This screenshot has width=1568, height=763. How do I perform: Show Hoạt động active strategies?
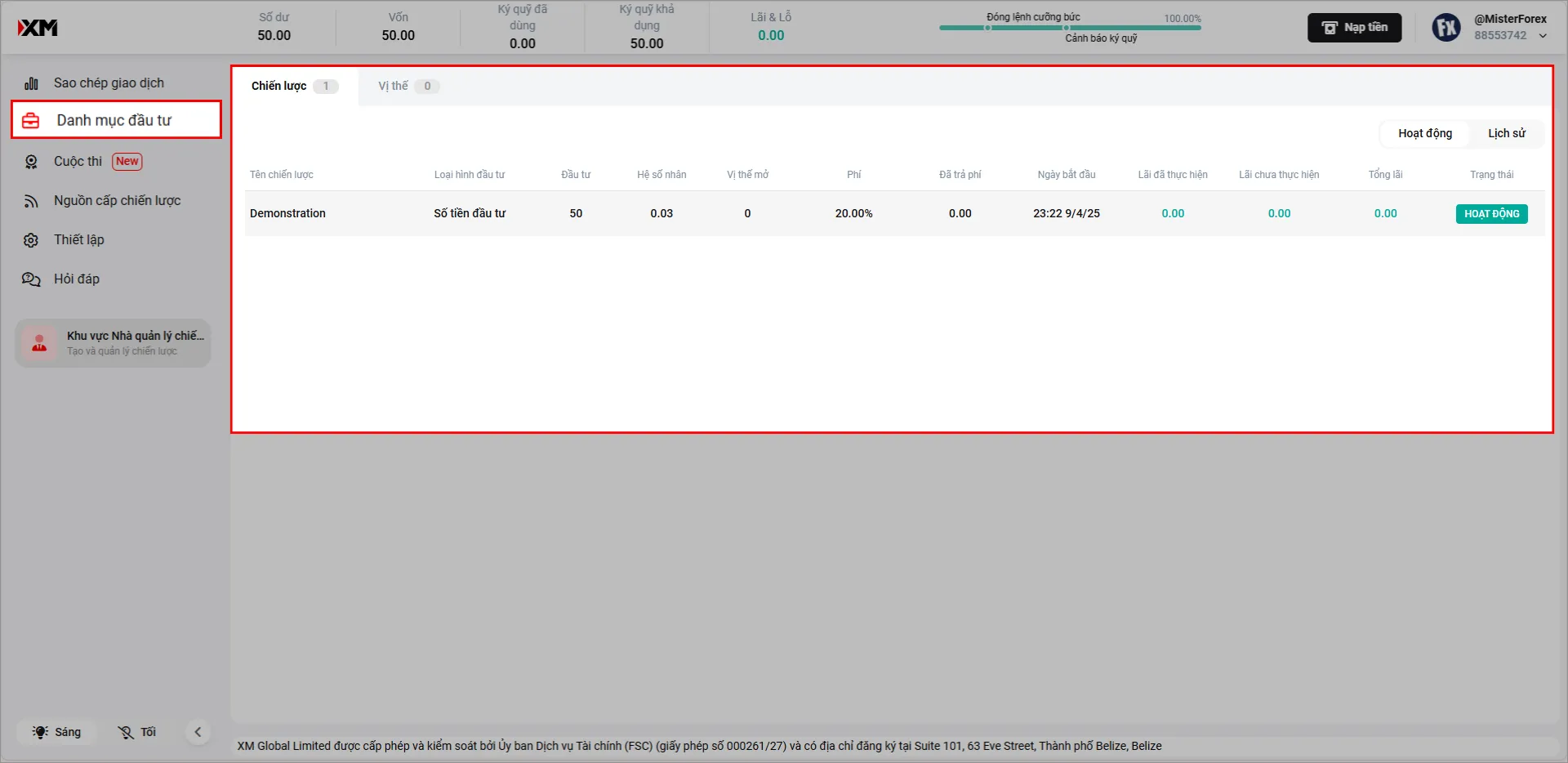[x=1425, y=133]
